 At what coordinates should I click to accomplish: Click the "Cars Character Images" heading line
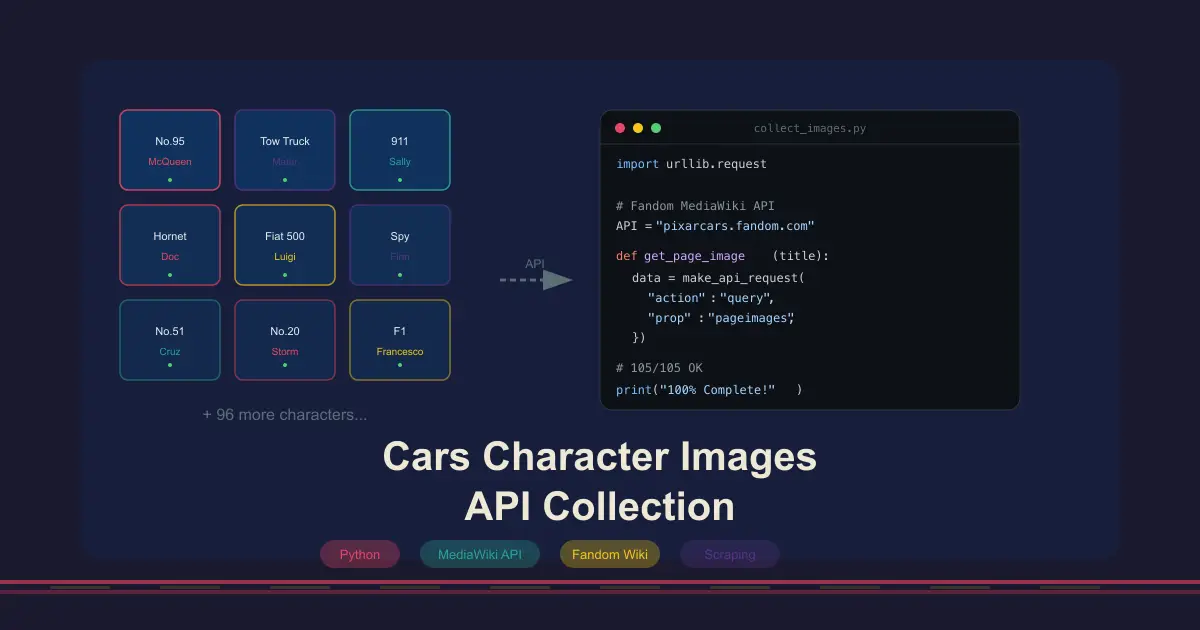pos(600,457)
